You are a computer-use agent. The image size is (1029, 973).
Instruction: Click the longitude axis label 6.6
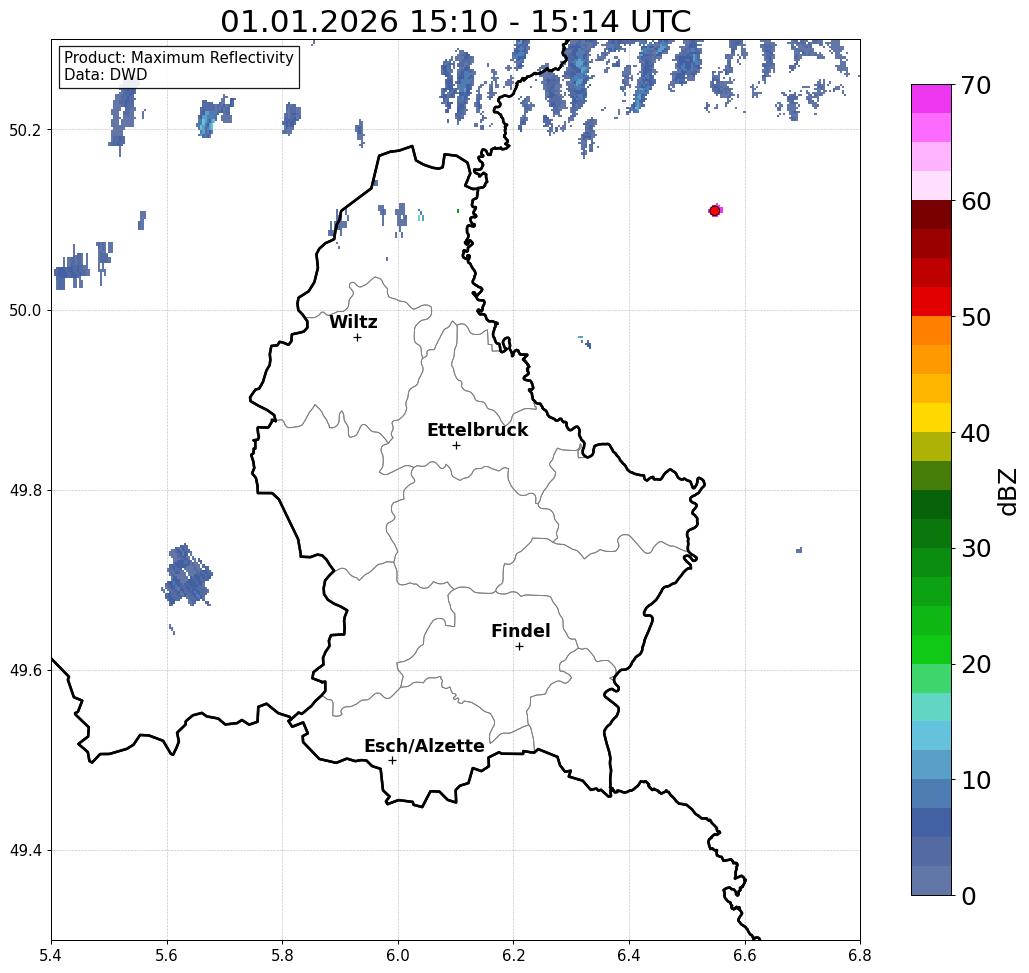[744, 955]
